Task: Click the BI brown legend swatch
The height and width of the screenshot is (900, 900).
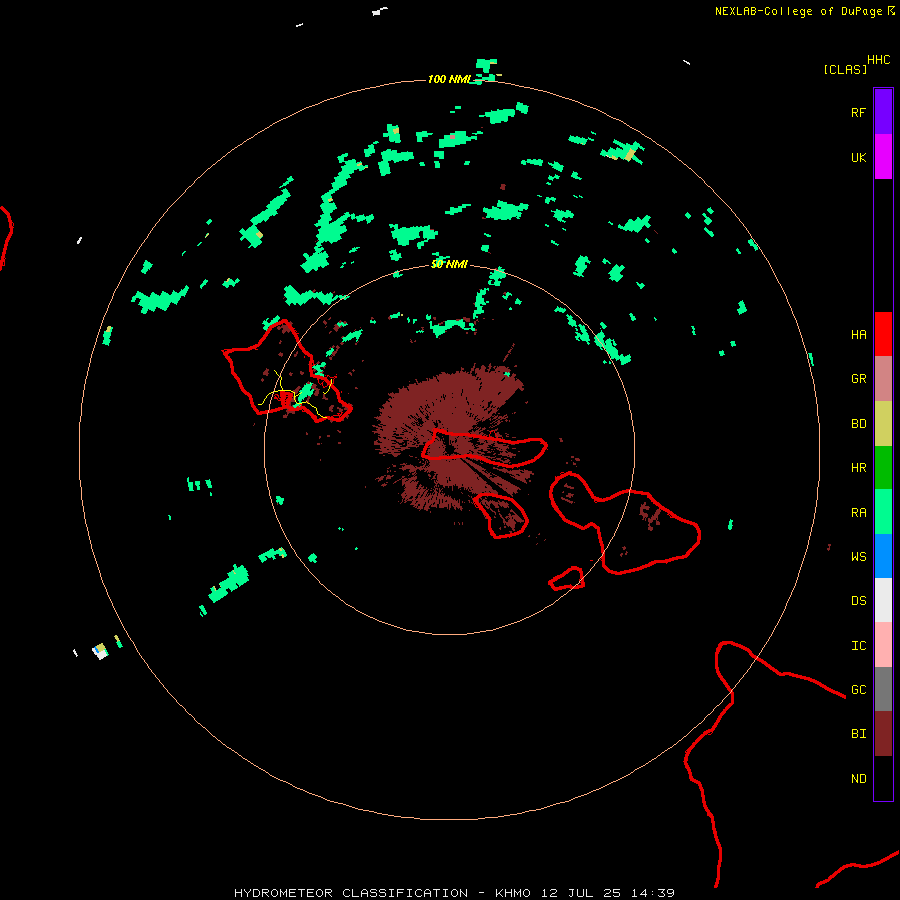Action: click(x=883, y=734)
